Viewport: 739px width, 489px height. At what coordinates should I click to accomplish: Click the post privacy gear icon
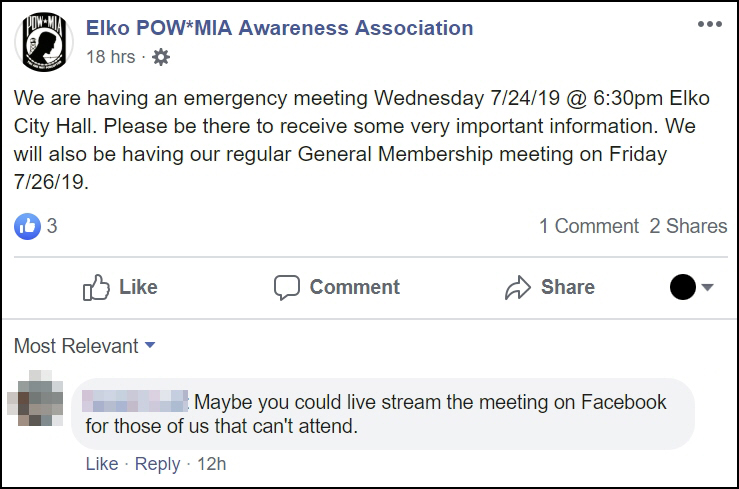161,57
